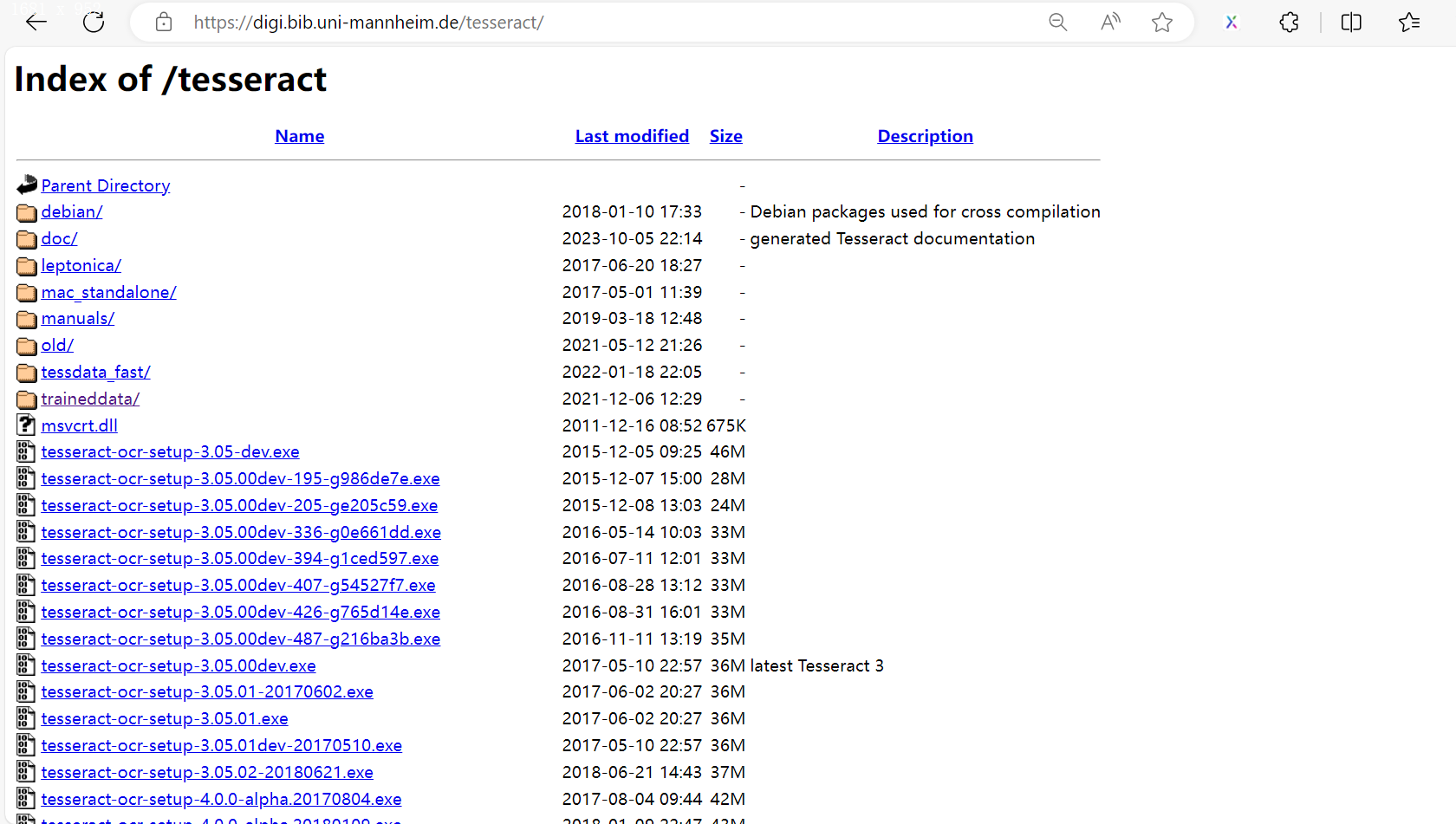The image size is (1456, 824).
Task: Download tesseract-ocr-setup-3.05.00dev.exe
Action: [x=179, y=665]
